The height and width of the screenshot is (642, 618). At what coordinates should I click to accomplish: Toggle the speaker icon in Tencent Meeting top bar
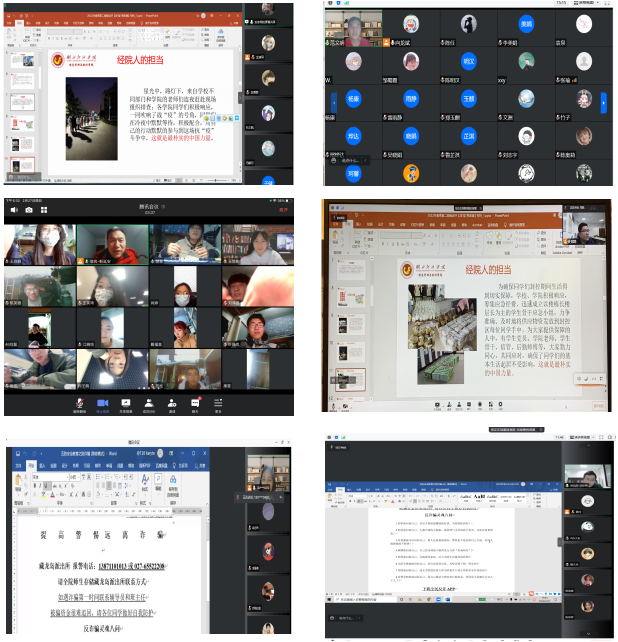[x=12, y=211]
